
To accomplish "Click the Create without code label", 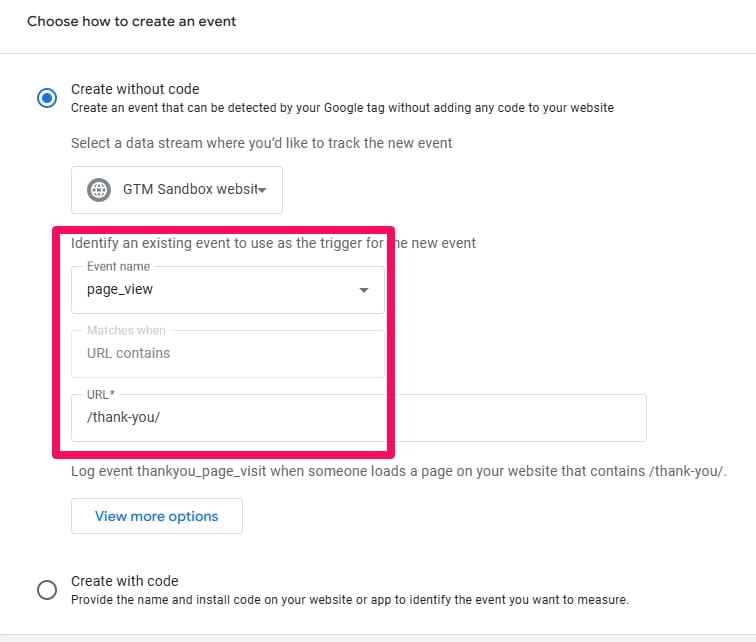I will tap(135, 89).
